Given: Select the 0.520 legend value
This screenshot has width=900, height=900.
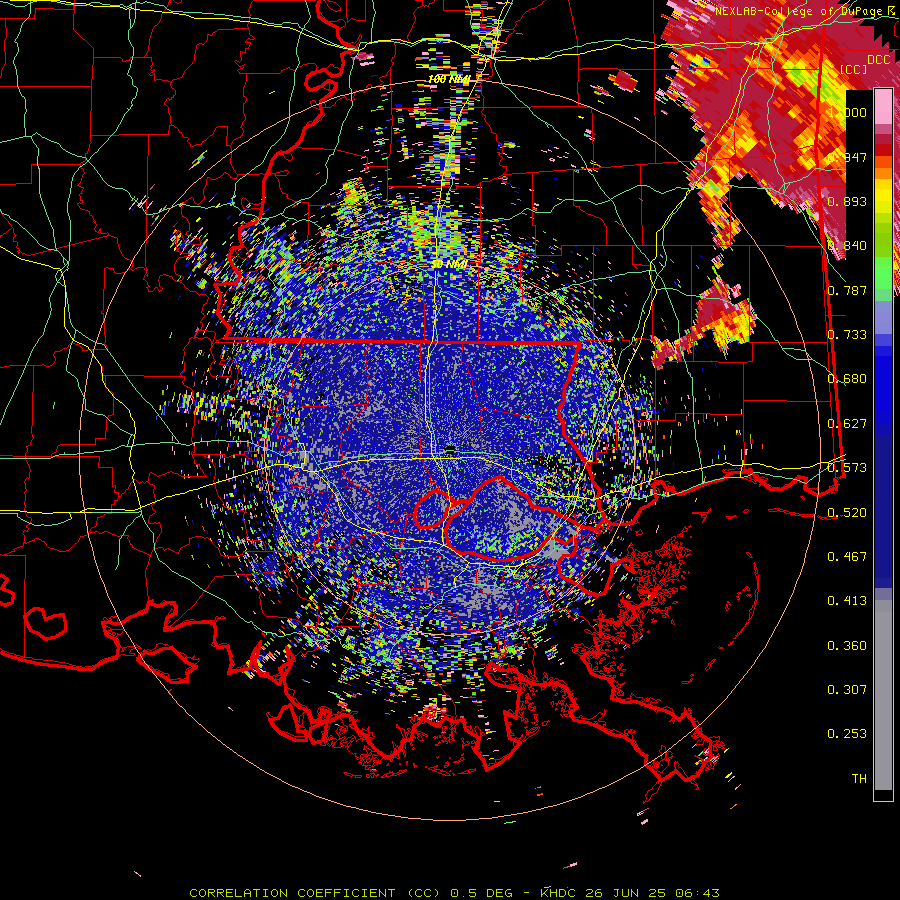Looking at the screenshot, I should (x=847, y=513).
